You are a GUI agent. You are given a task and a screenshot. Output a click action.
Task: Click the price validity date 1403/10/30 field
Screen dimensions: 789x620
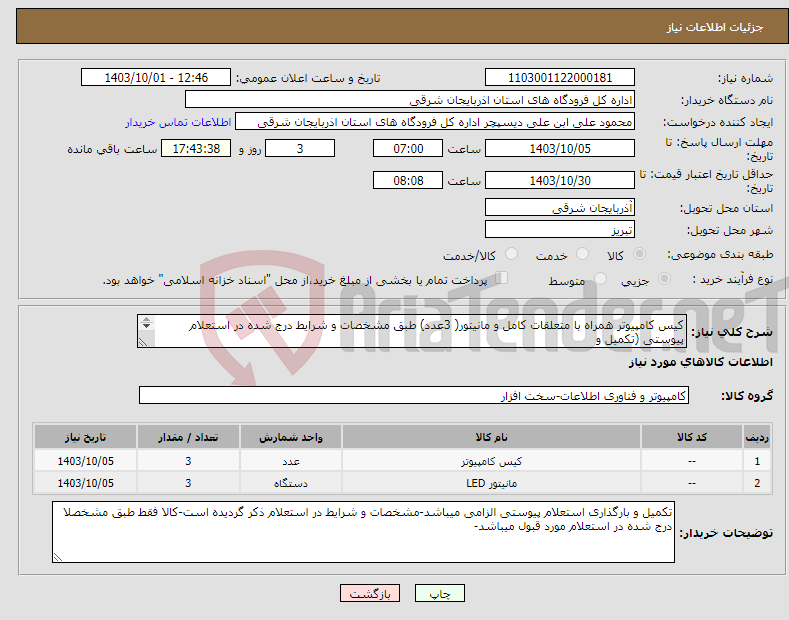coord(560,180)
